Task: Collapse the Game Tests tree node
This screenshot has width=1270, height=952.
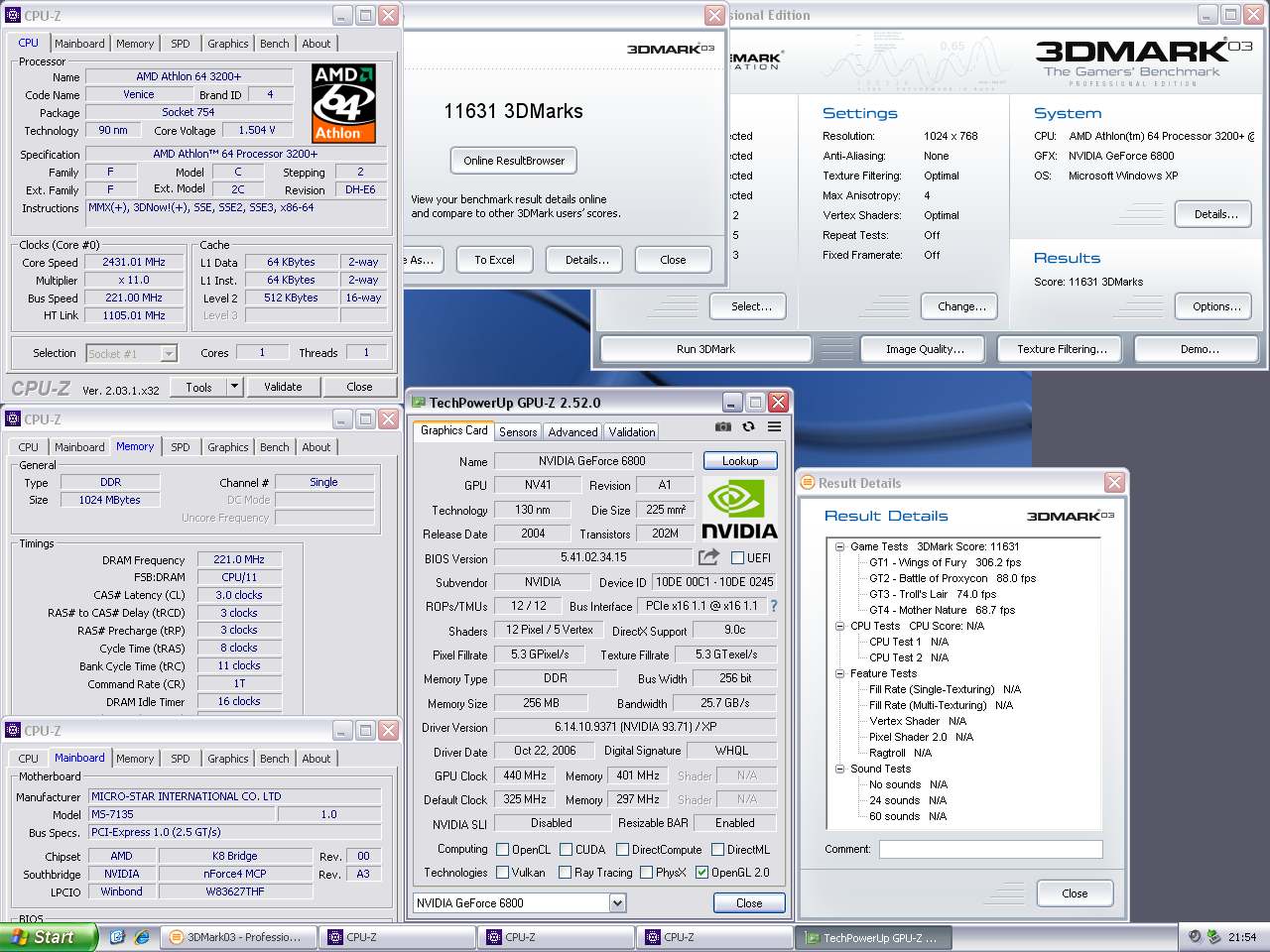Action: pyautogui.click(x=839, y=546)
